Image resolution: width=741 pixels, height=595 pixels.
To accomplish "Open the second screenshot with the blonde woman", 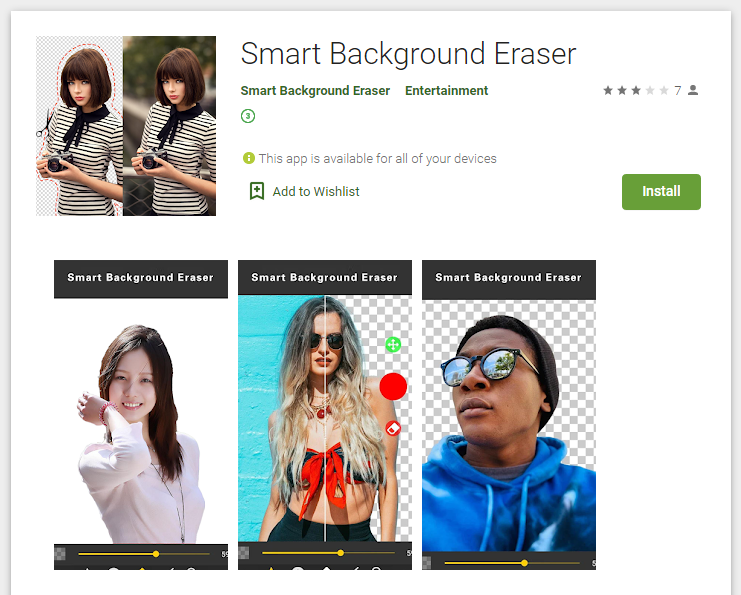I will (325, 414).
